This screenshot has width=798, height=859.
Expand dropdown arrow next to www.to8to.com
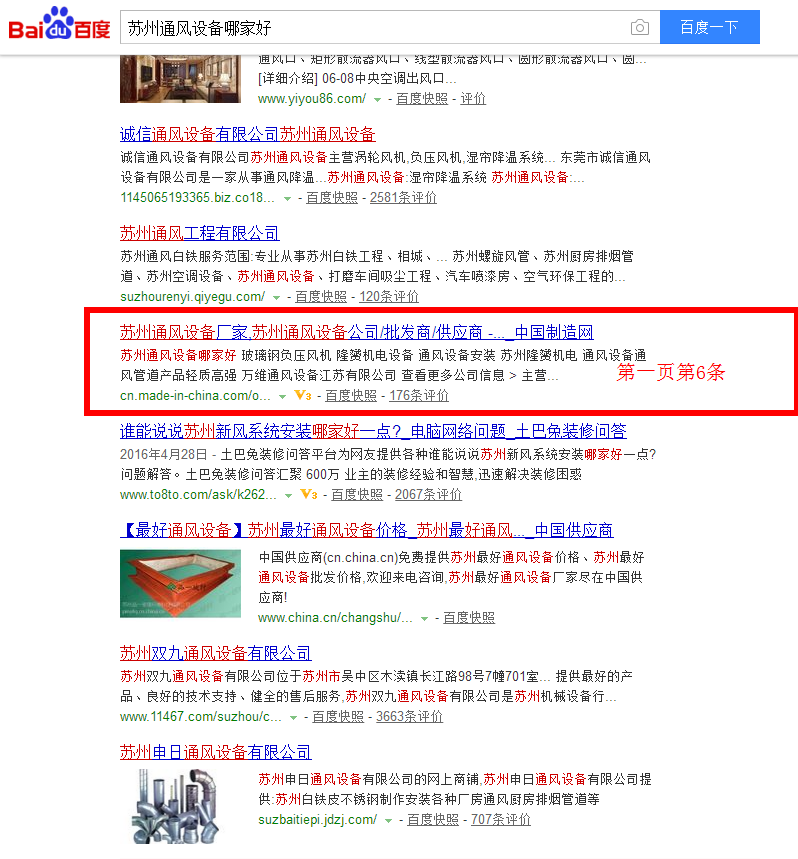(289, 496)
